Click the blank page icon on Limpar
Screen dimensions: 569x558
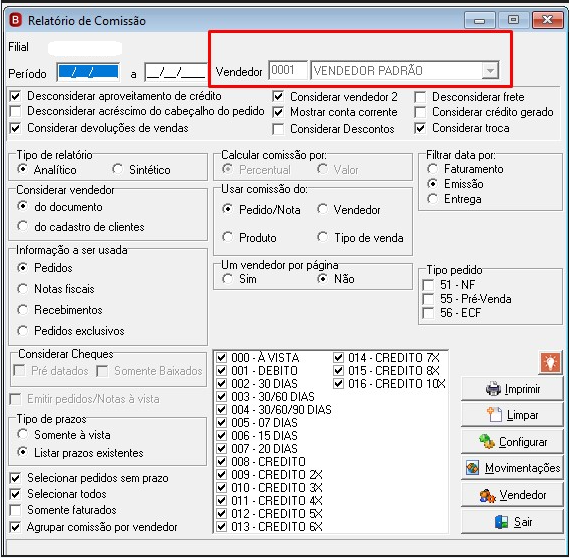tap(494, 415)
